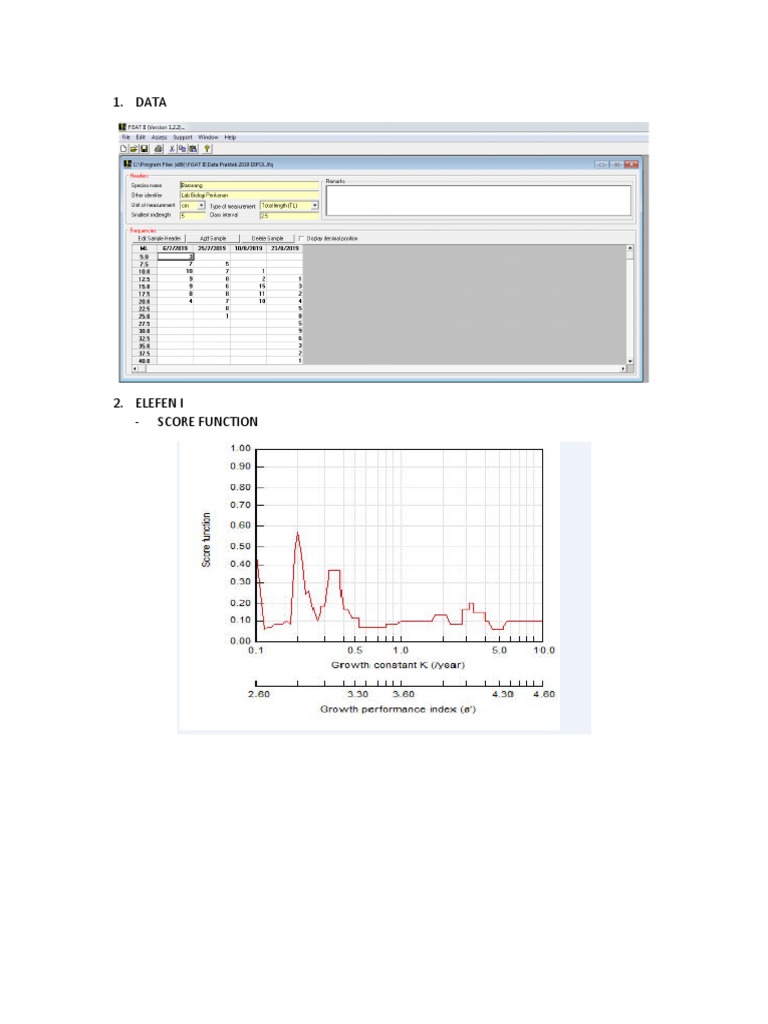Open the File menu

click(x=126, y=137)
